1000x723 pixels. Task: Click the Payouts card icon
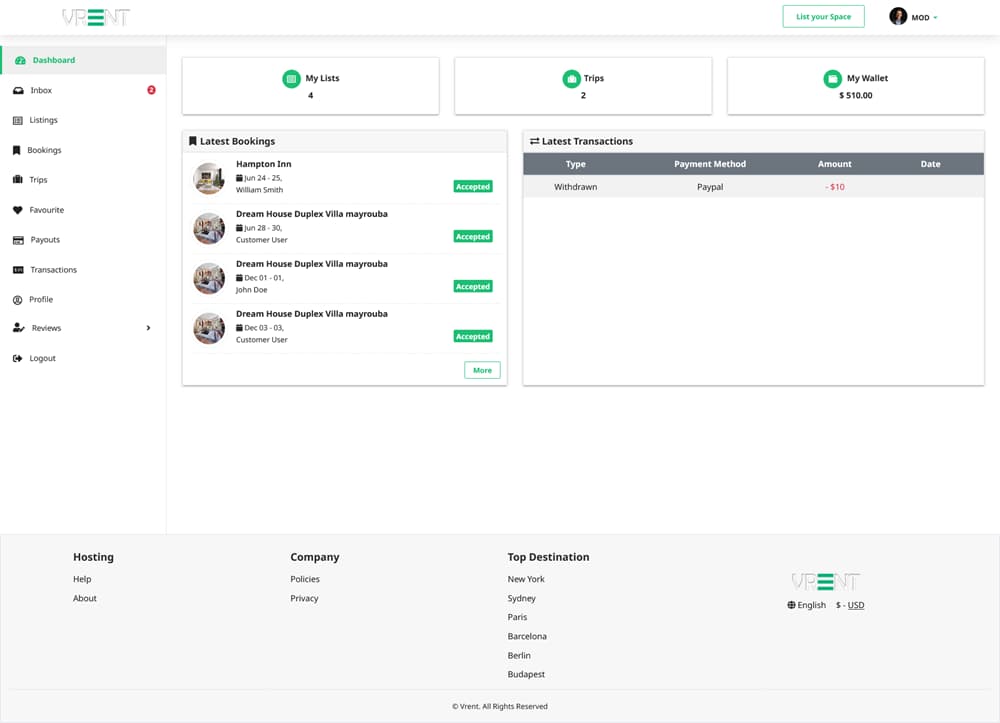click(18, 240)
